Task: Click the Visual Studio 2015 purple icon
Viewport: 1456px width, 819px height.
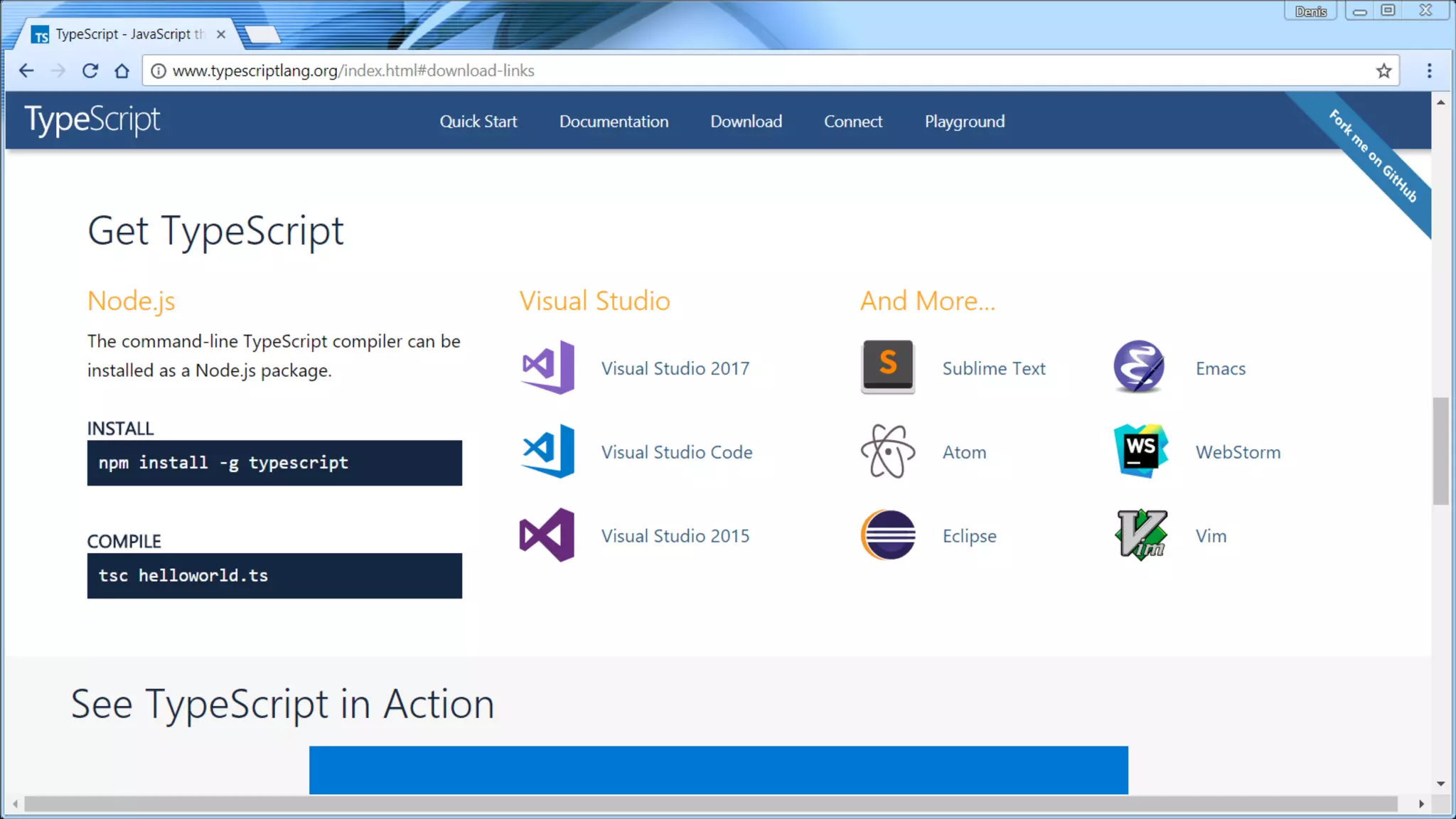Action: (x=547, y=535)
